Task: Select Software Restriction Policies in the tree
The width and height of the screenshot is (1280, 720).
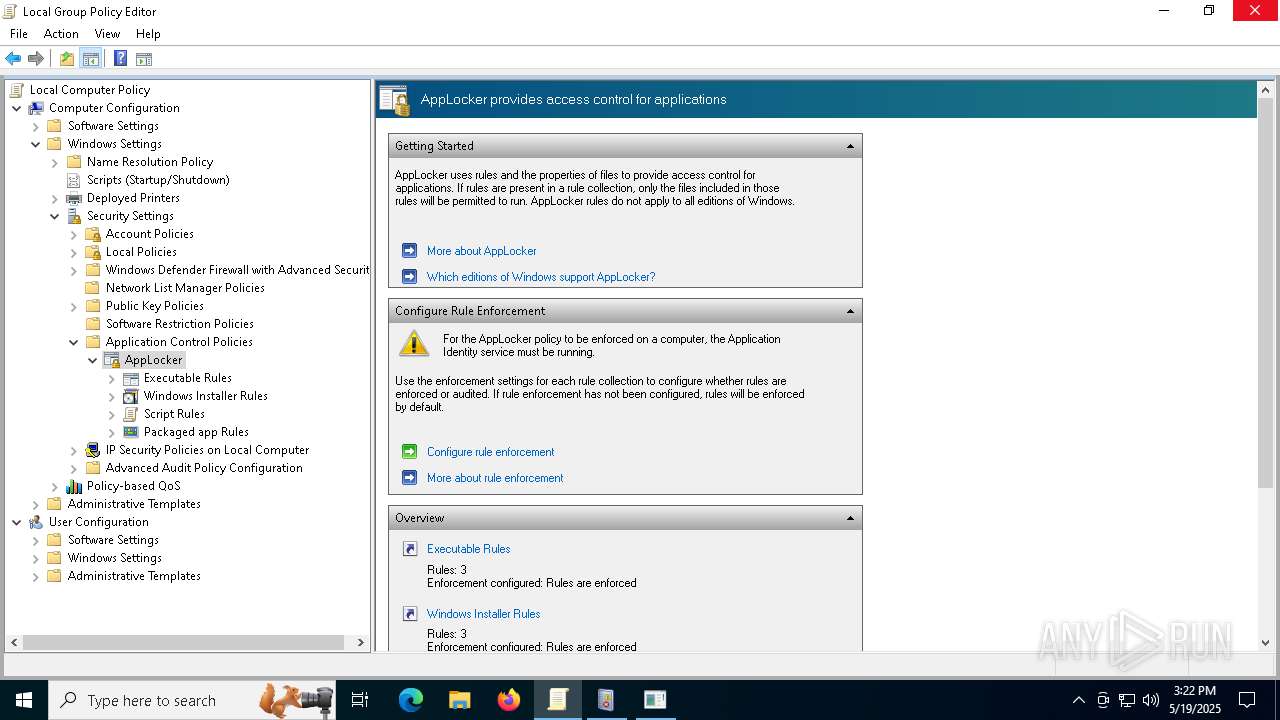Action: point(180,324)
